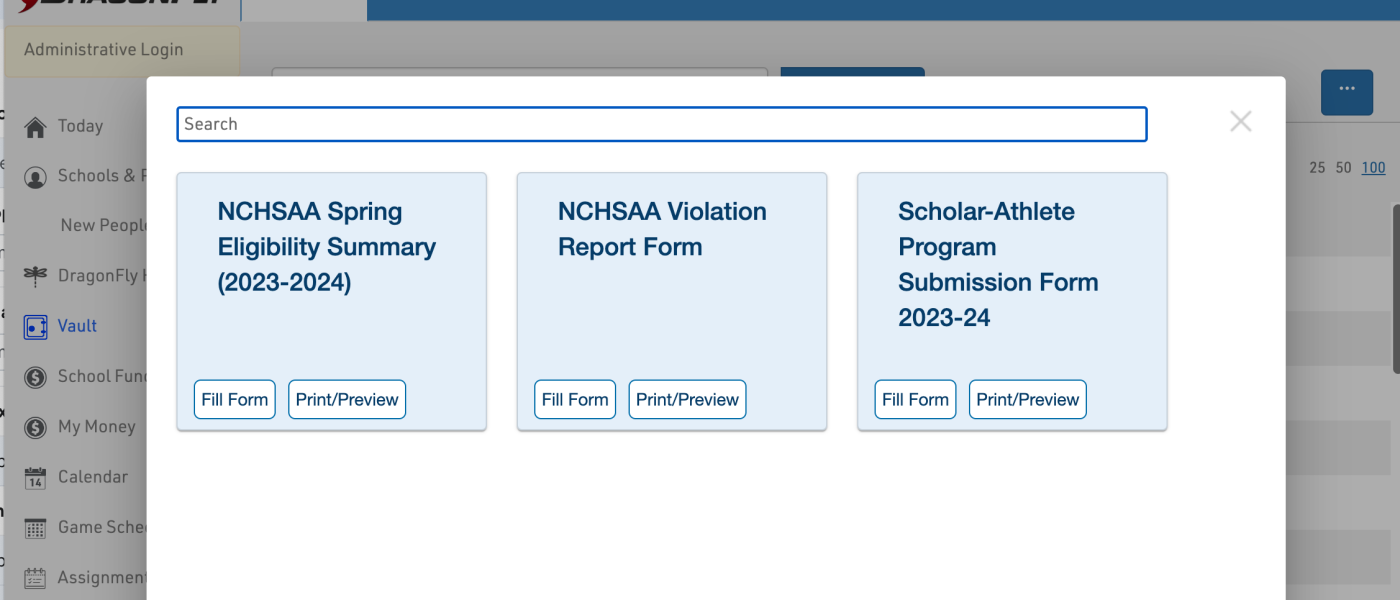Open School Funds dollar icon
Viewport: 1400px width, 600px height.
click(x=35, y=377)
